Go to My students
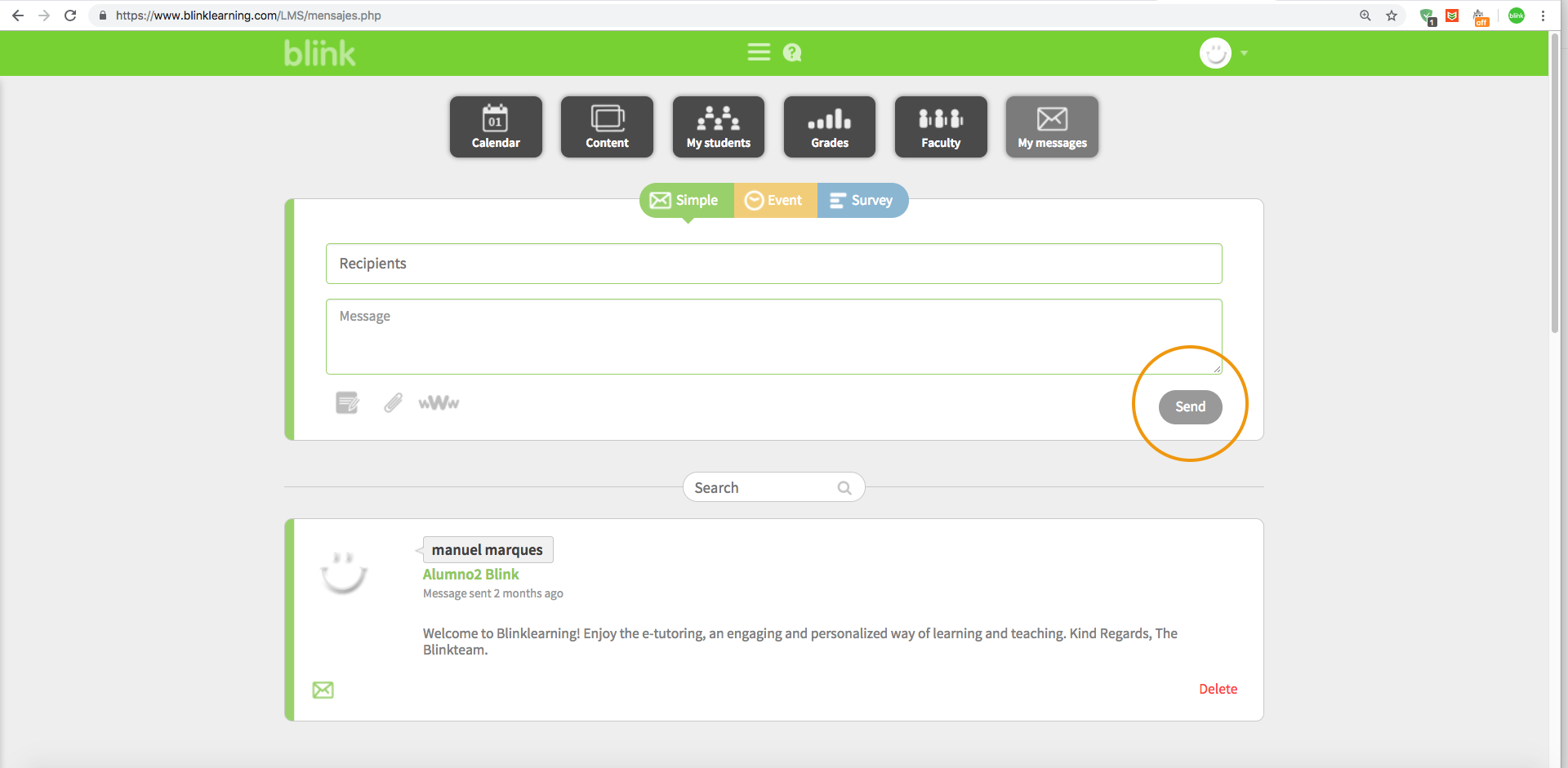This screenshot has width=1568, height=768. (718, 127)
